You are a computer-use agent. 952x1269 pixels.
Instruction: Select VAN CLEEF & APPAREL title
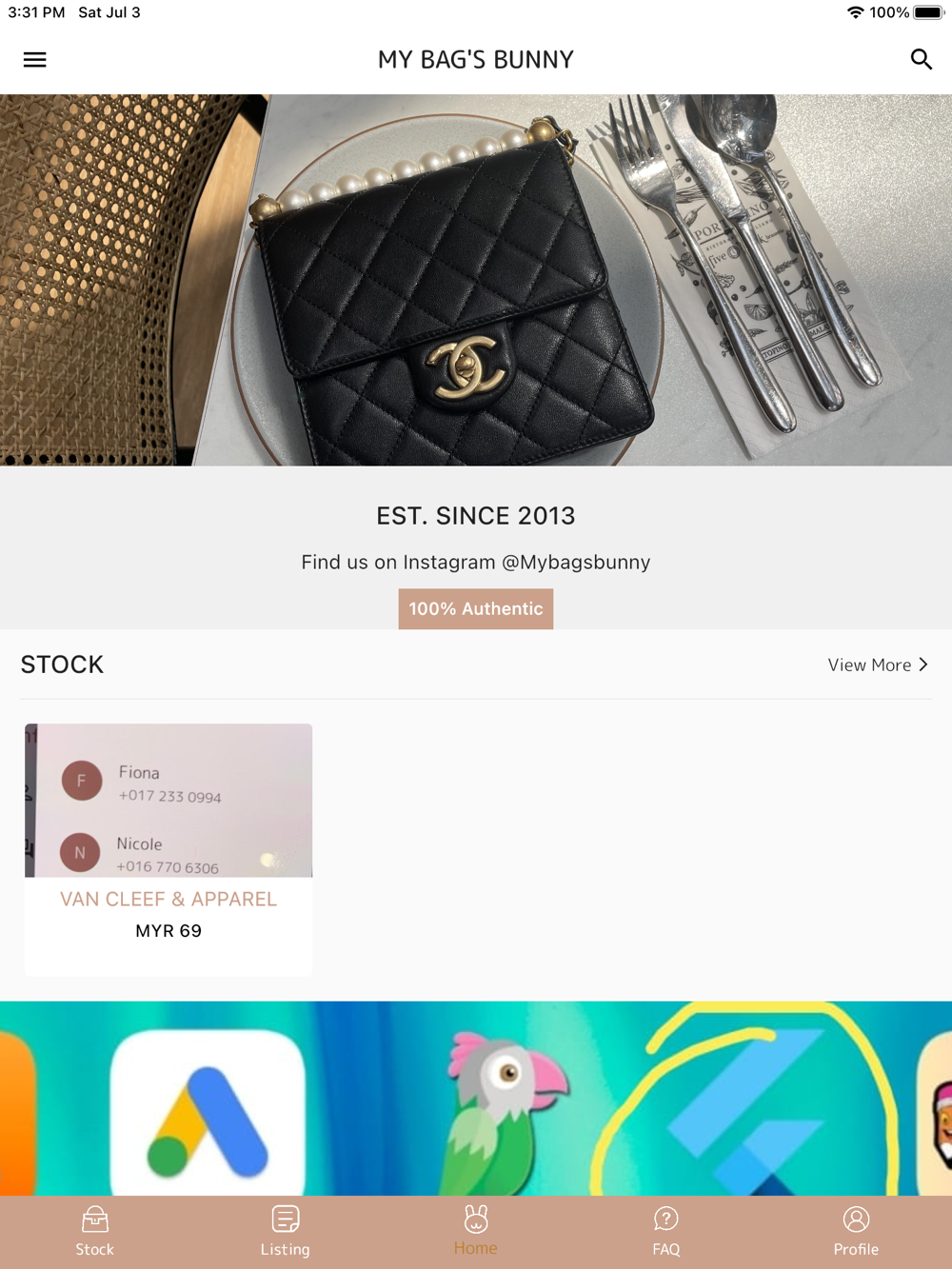coord(169,899)
